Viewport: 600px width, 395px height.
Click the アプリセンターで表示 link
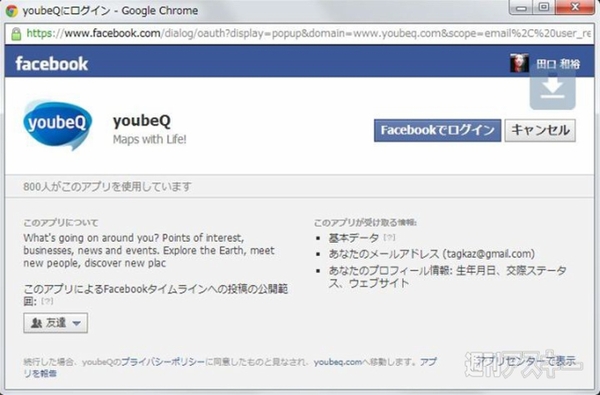point(526,361)
